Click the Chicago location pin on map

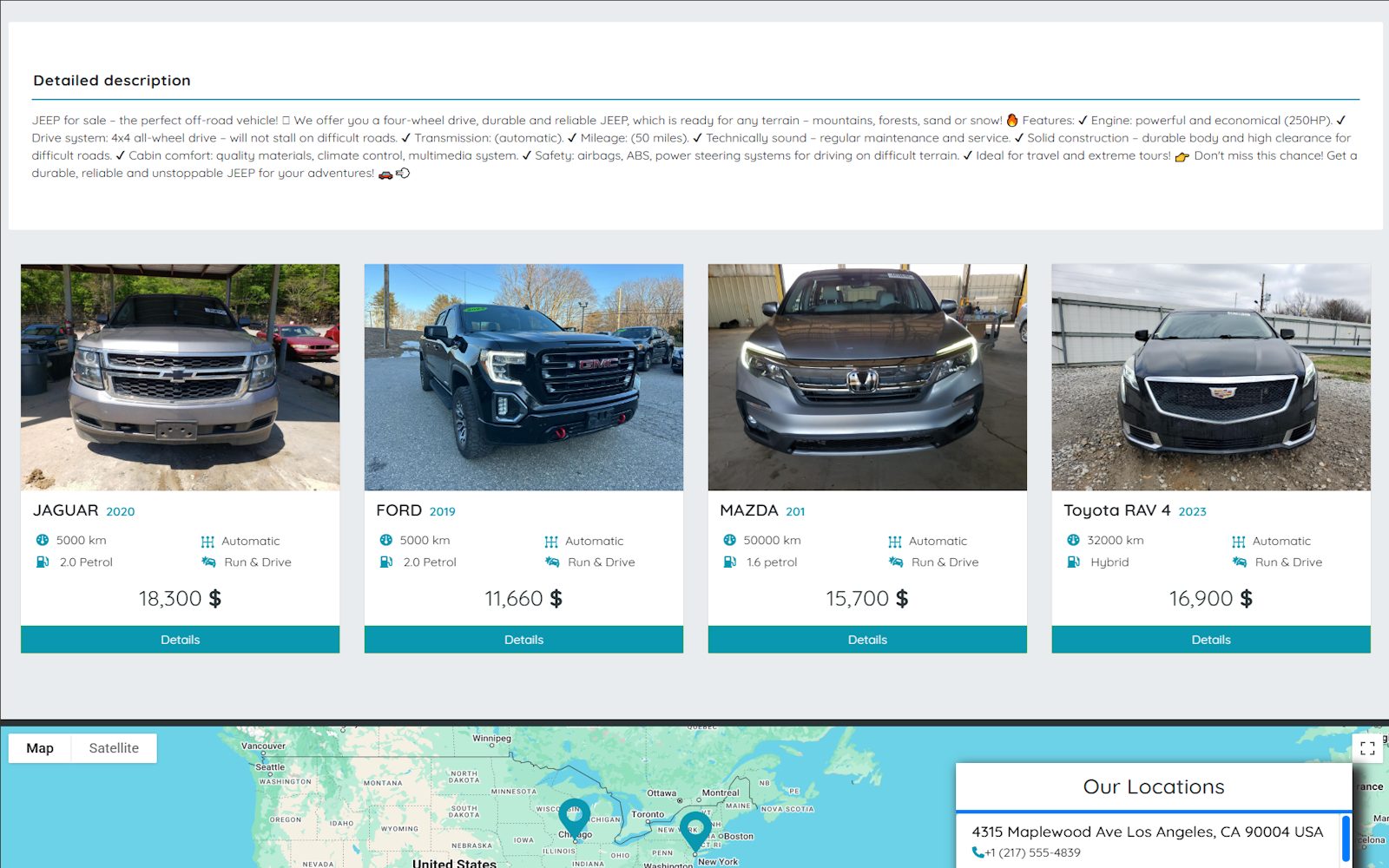574,818
